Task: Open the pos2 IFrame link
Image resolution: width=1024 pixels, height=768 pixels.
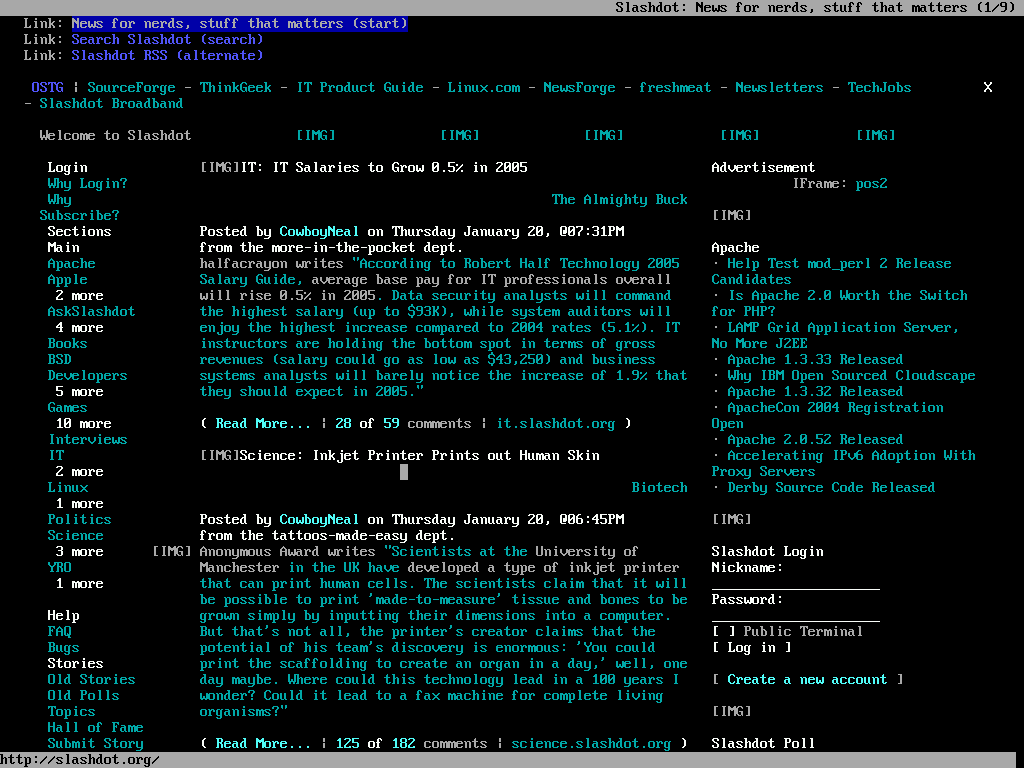Action: pos(871,184)
